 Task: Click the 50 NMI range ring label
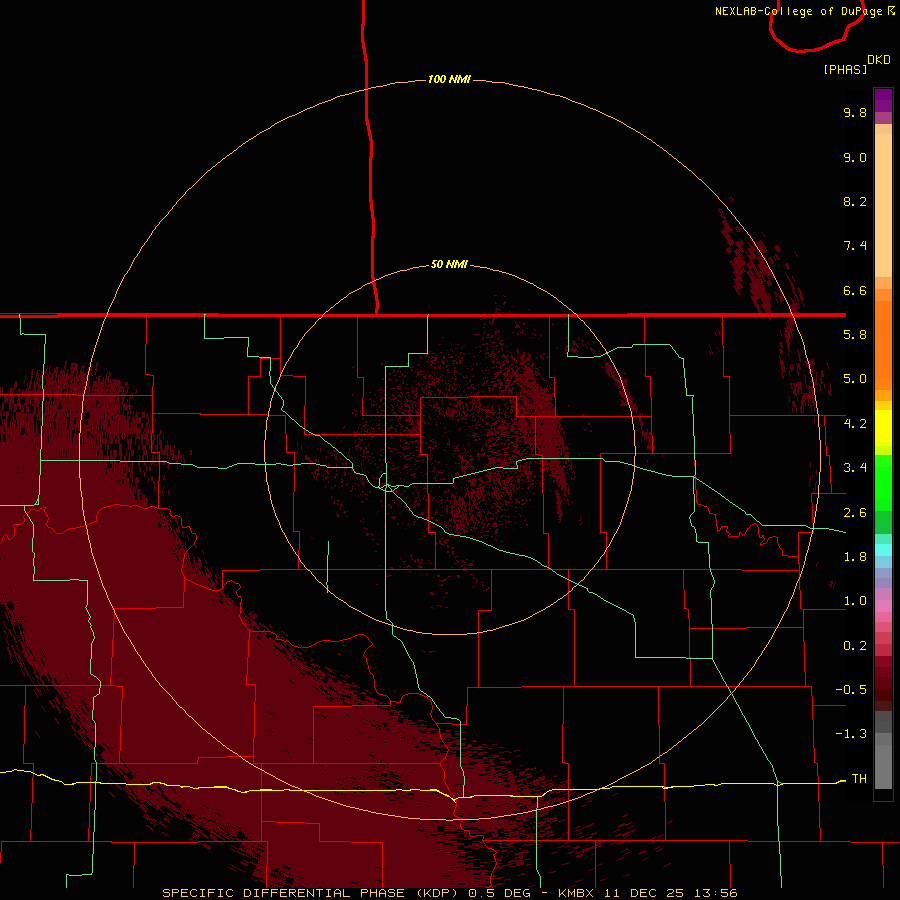[449, 264]
